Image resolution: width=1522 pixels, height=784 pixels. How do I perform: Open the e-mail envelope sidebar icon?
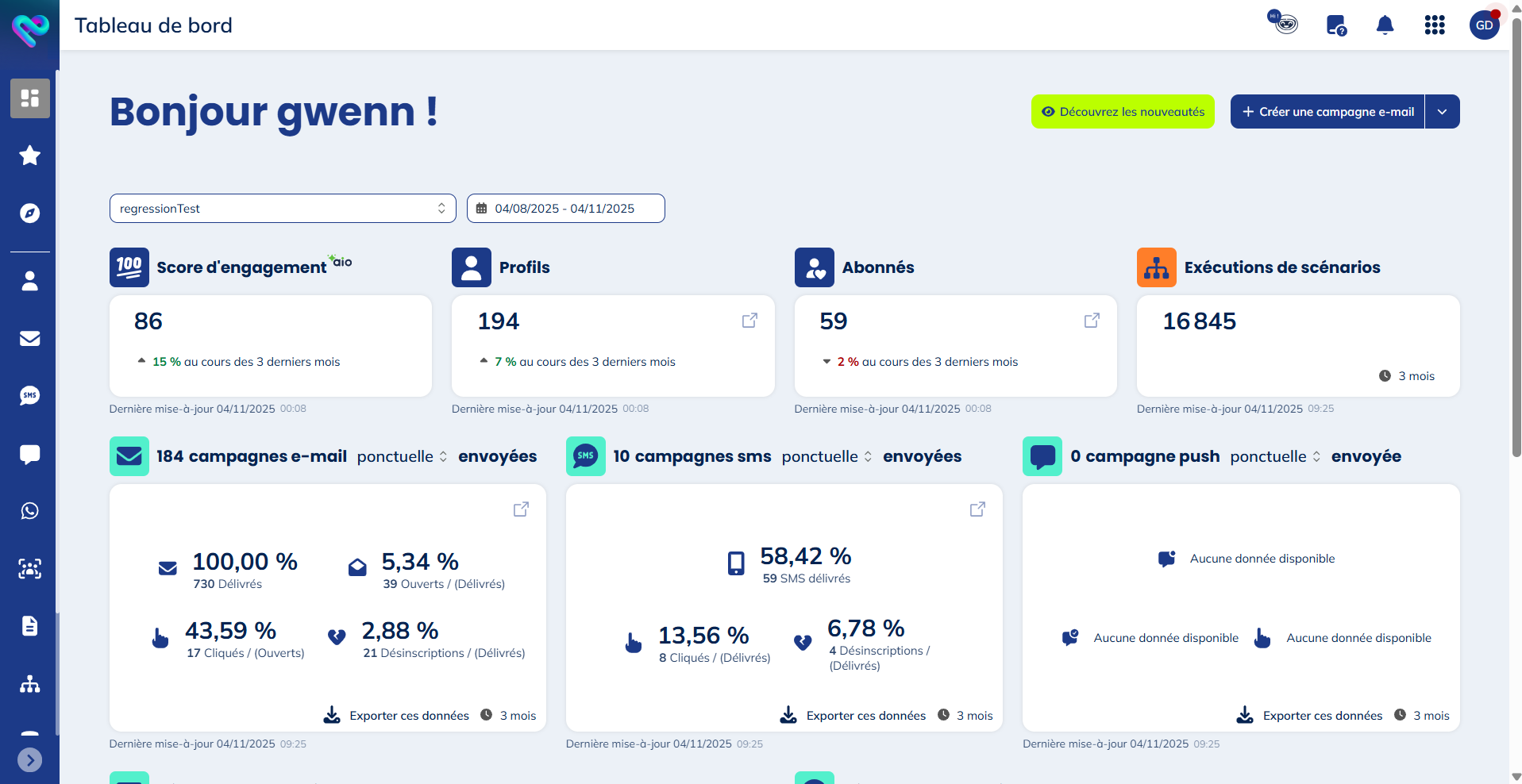click(x=29, y=338)
